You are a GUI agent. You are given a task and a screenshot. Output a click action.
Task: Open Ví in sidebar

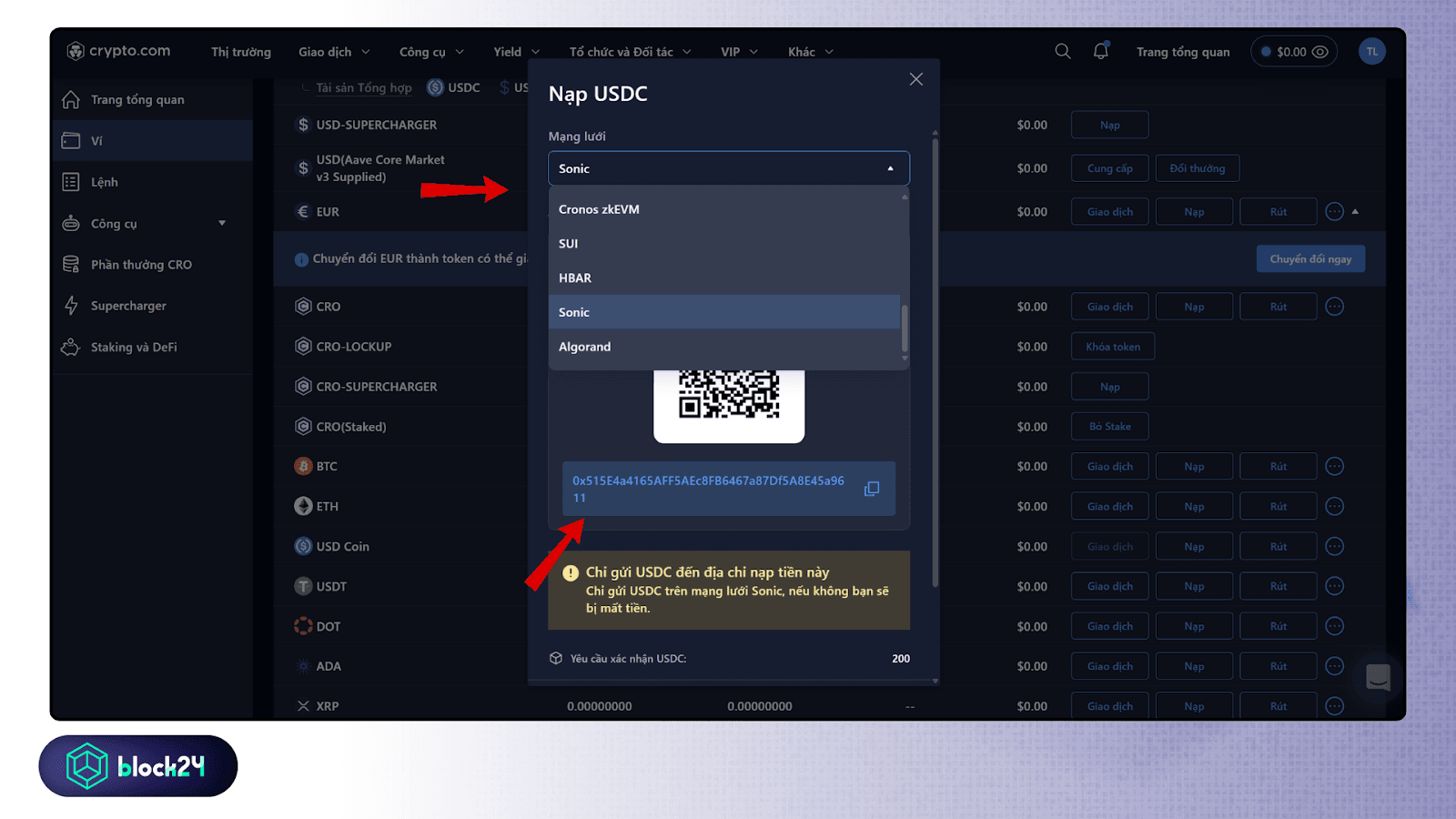[151, 141]
